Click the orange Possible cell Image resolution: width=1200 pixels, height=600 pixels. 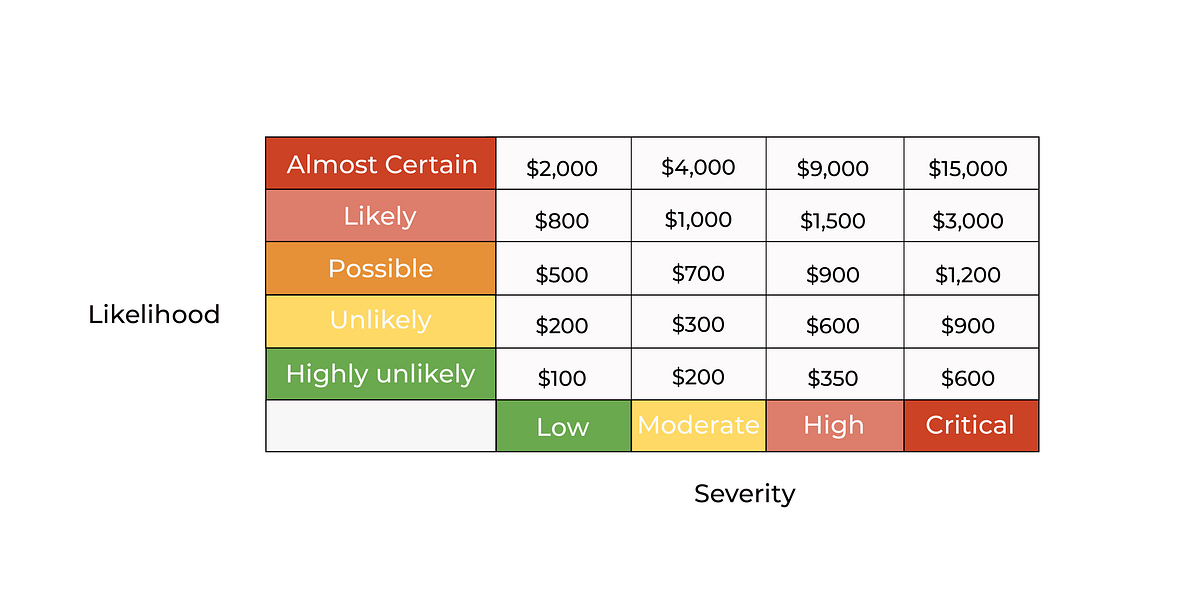[381, 269]
